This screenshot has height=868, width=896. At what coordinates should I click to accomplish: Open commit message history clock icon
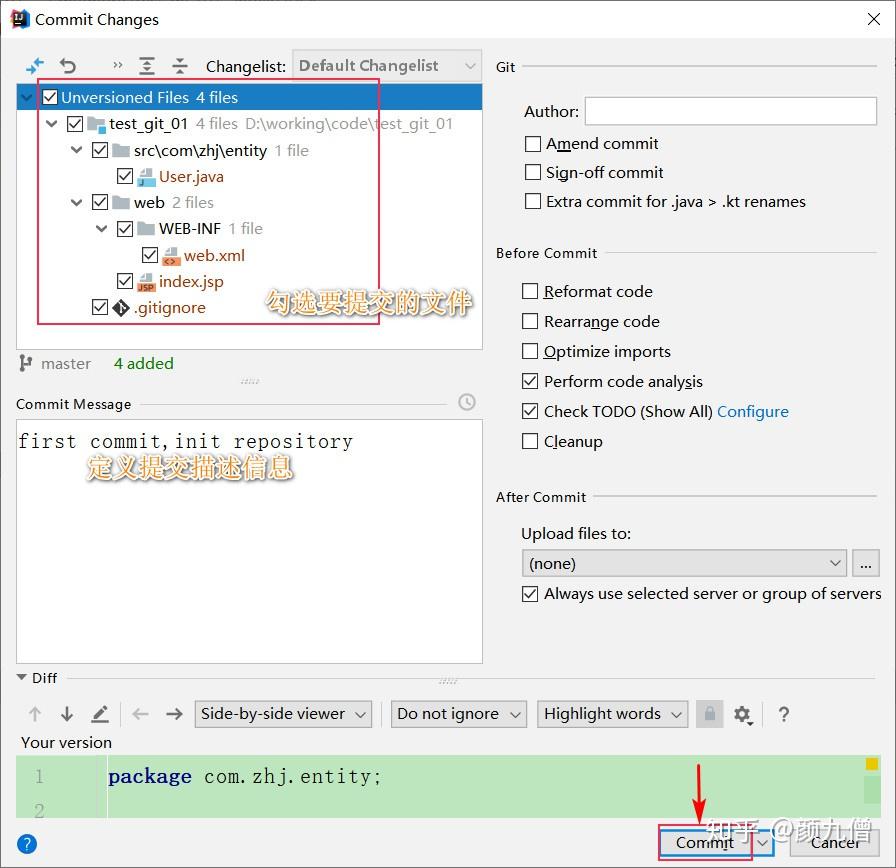coord(467,402)
